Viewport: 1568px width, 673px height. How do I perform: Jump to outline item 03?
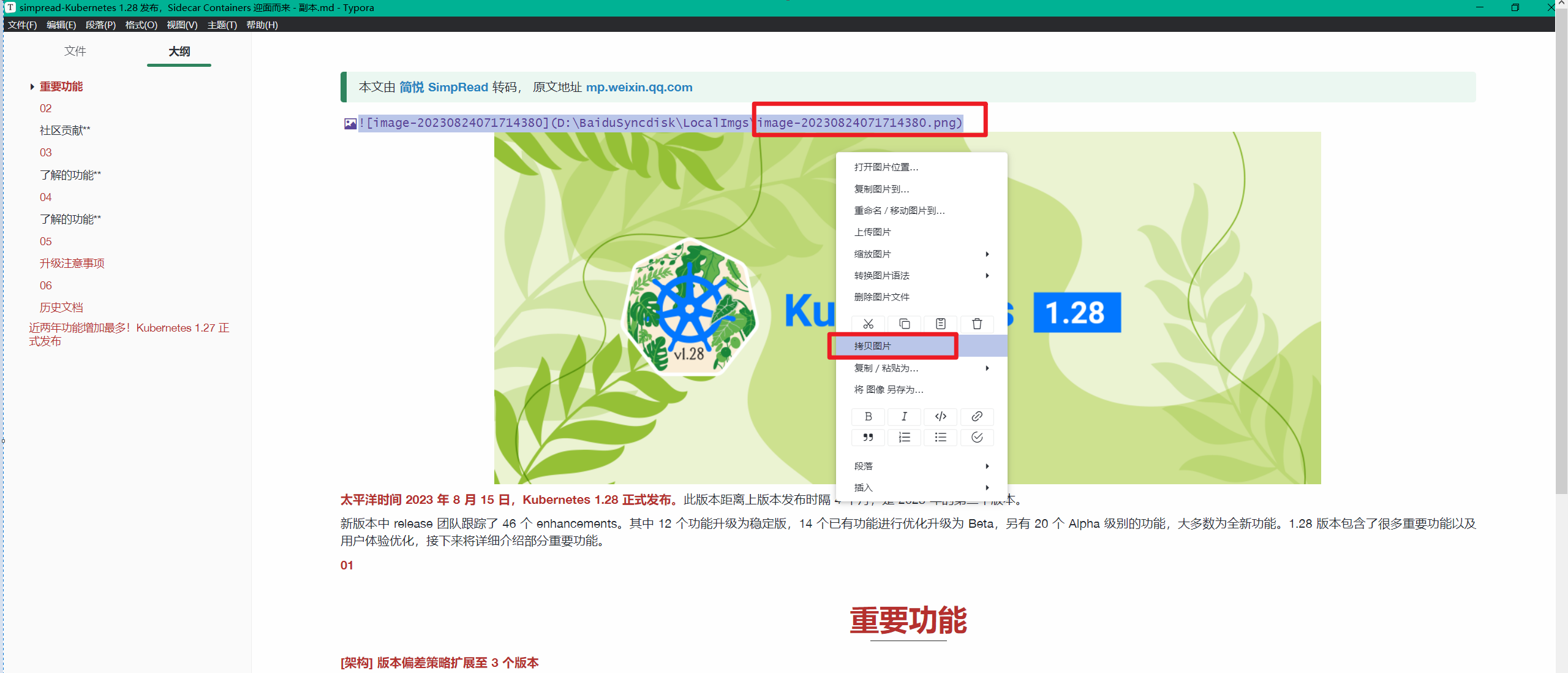[46, 153]
